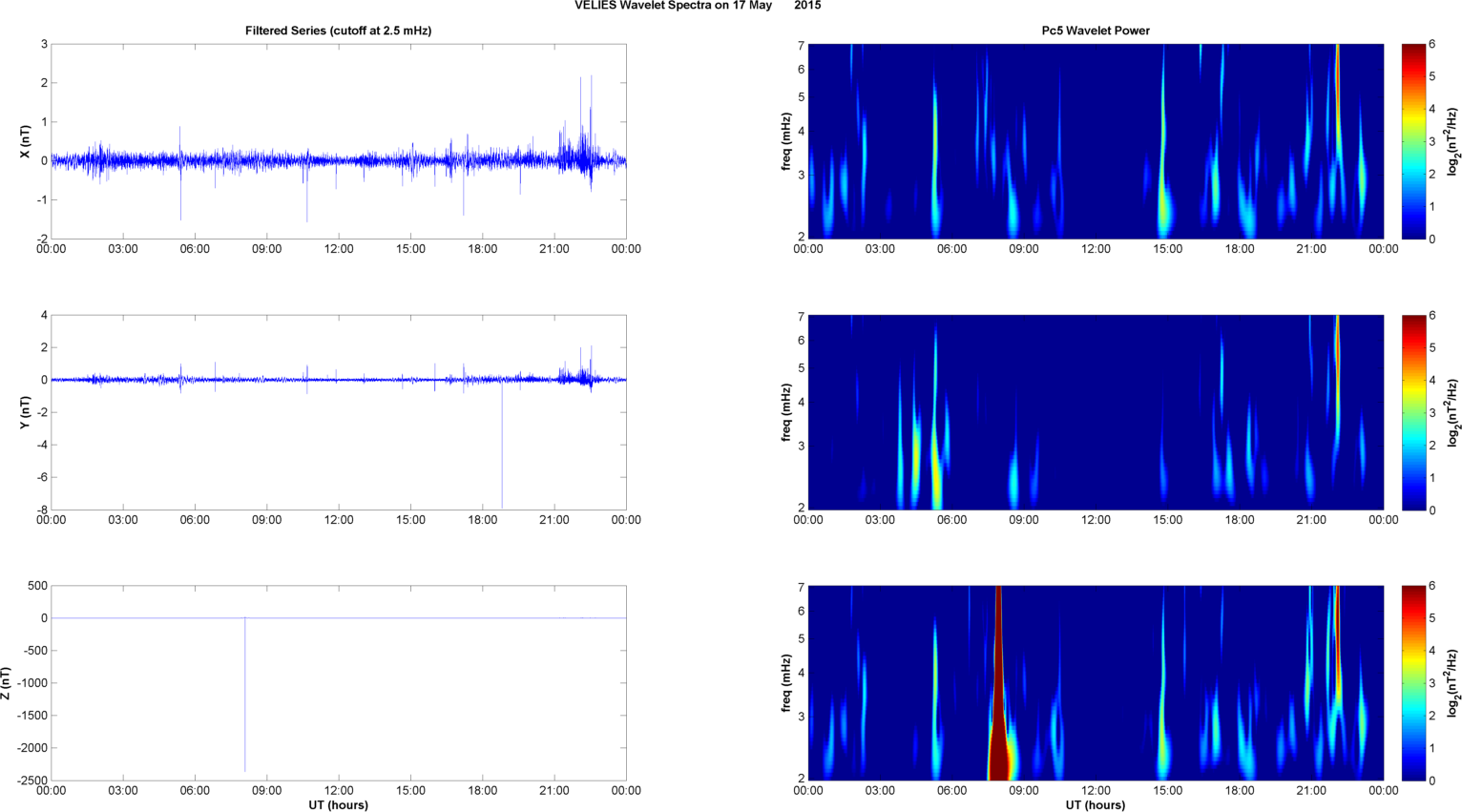The height and width of the screenshot is (812, 1462).
Task: Click the '09:00' tick under the top spectrogram
Action: pos(1024,249)
